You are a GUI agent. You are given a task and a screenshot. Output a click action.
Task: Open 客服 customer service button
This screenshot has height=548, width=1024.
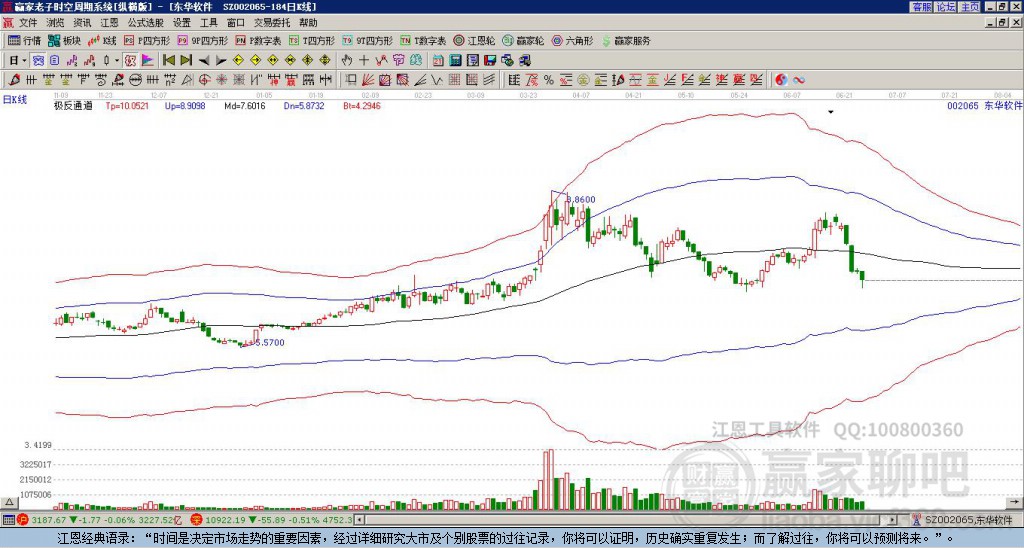point(921,7)
